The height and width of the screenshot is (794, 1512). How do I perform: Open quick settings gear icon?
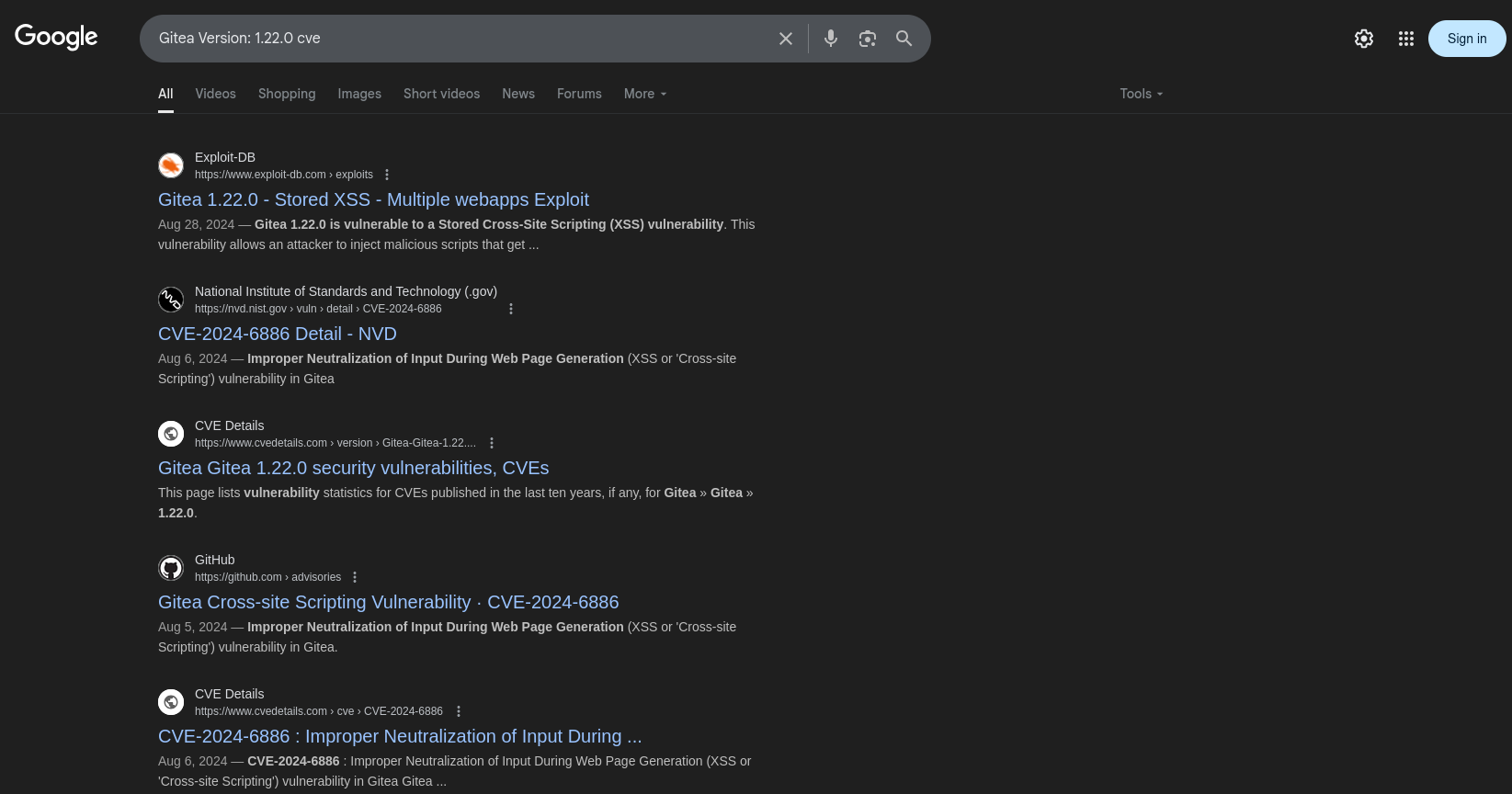pyautogui.click(x=1364, y=39)
